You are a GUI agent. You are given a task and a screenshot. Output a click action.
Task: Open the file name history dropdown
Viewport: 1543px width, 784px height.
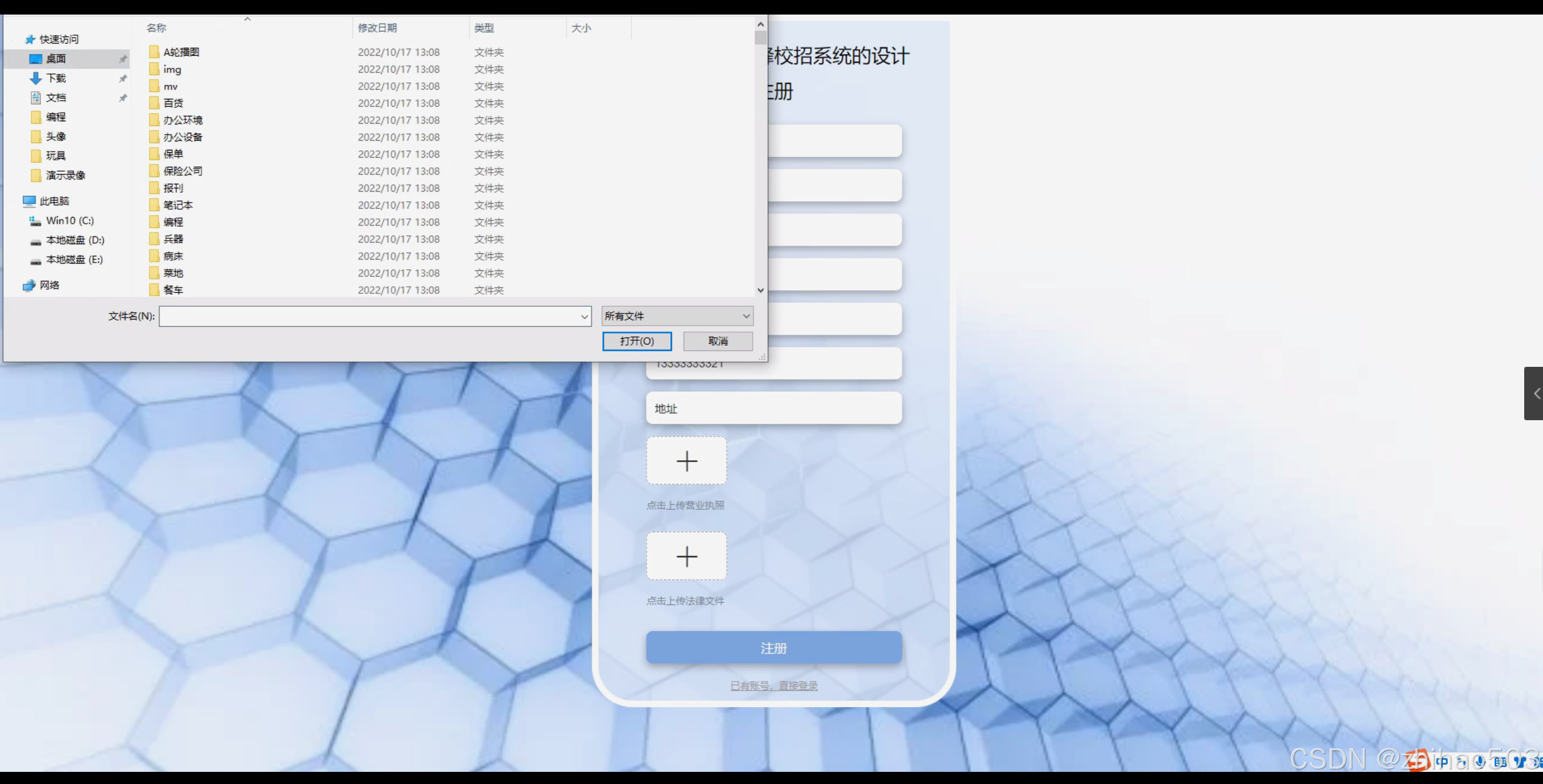584,317
